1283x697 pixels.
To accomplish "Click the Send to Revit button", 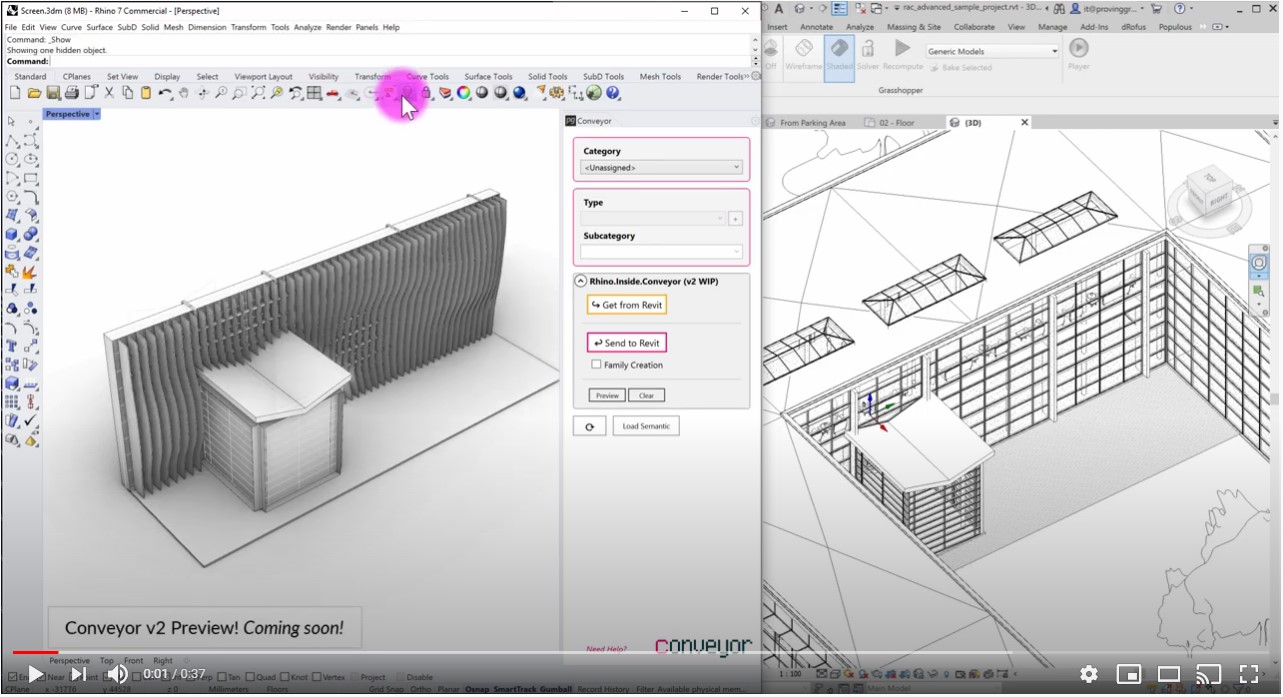I will coord(626,343).
